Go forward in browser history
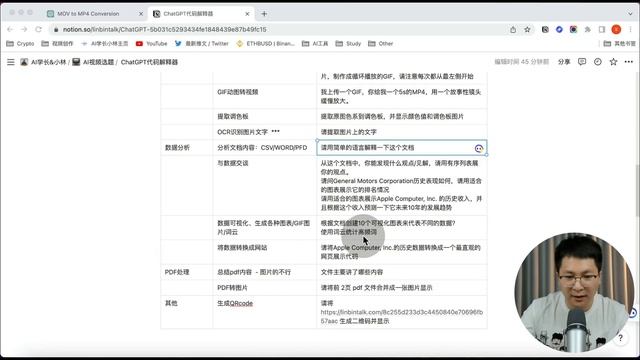 24,29
